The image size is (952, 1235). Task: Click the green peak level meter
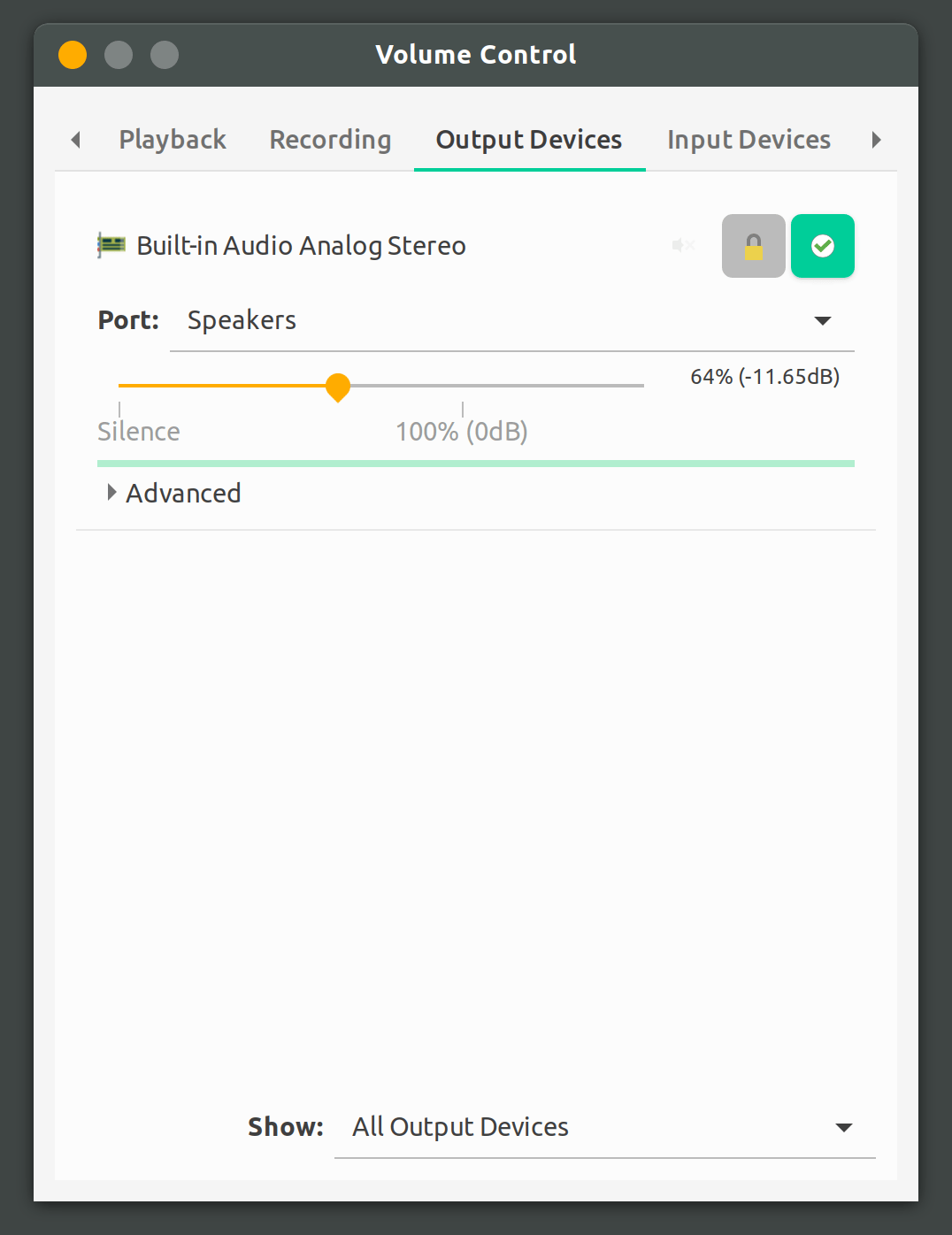coord(475,462)
